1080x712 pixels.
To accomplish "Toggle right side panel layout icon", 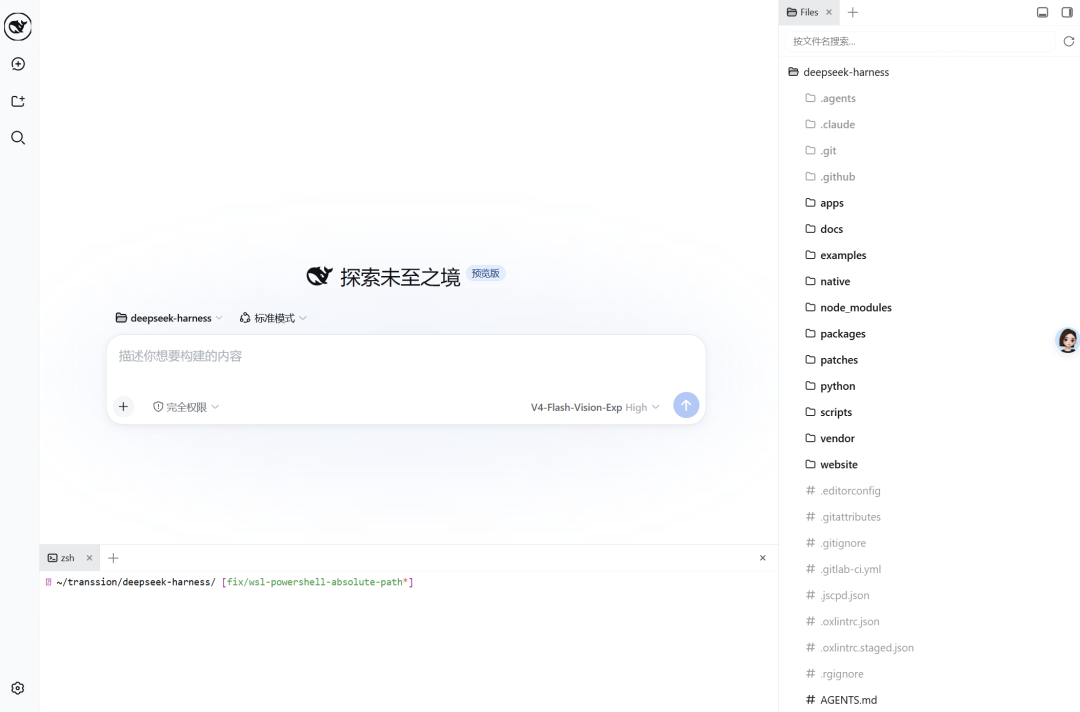I will pyautogui.click(x=1067, y=12).
